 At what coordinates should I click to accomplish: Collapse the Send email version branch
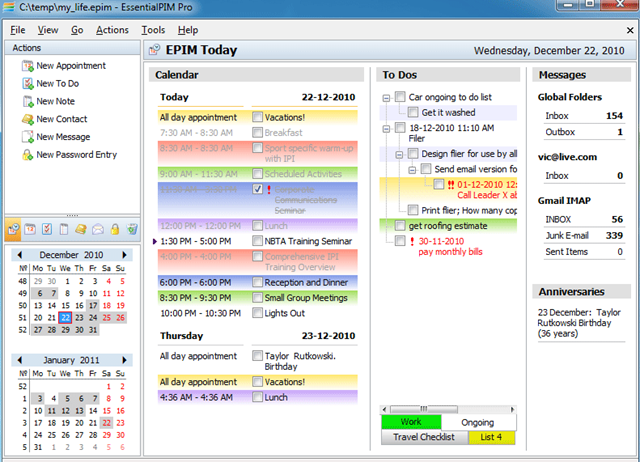point(412,170)
